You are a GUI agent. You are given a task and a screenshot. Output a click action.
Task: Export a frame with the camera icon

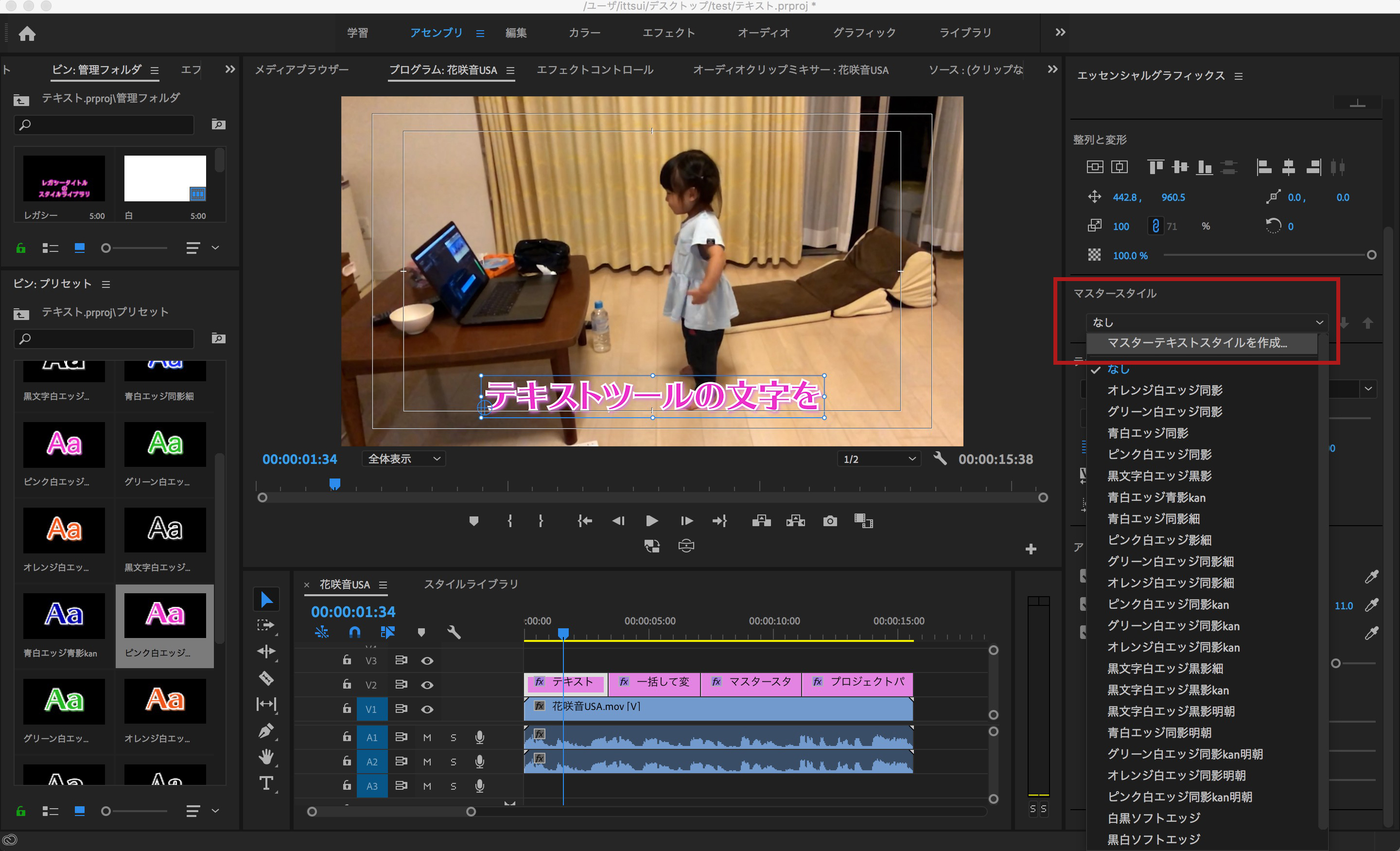(829, 521)
